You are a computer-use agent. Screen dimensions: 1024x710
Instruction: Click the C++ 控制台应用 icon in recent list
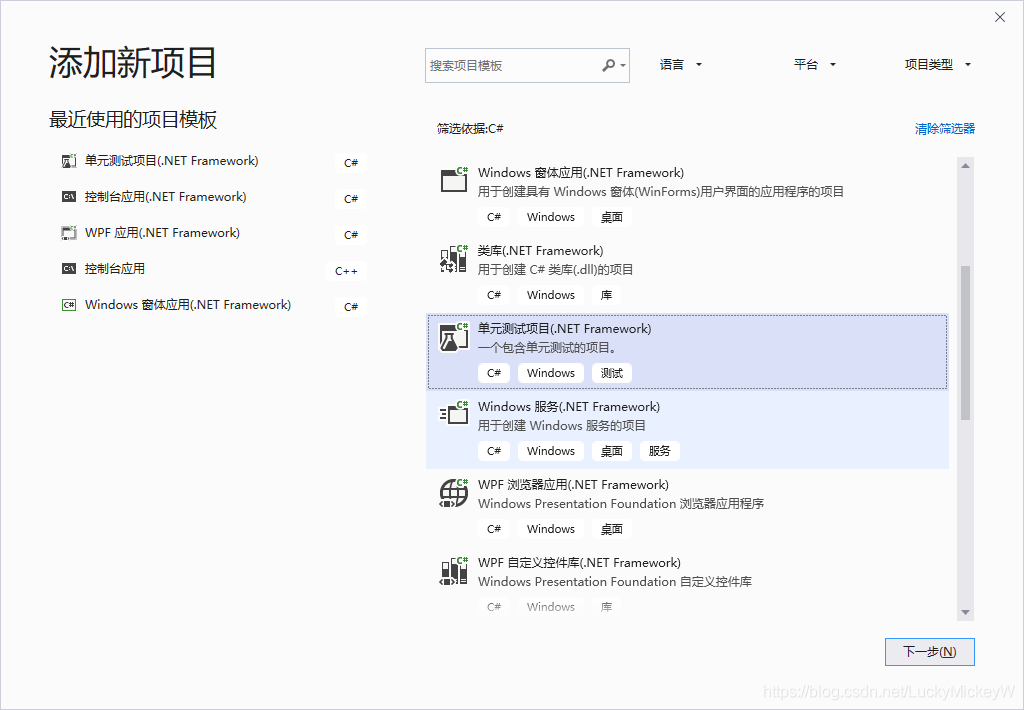[69, 268]
